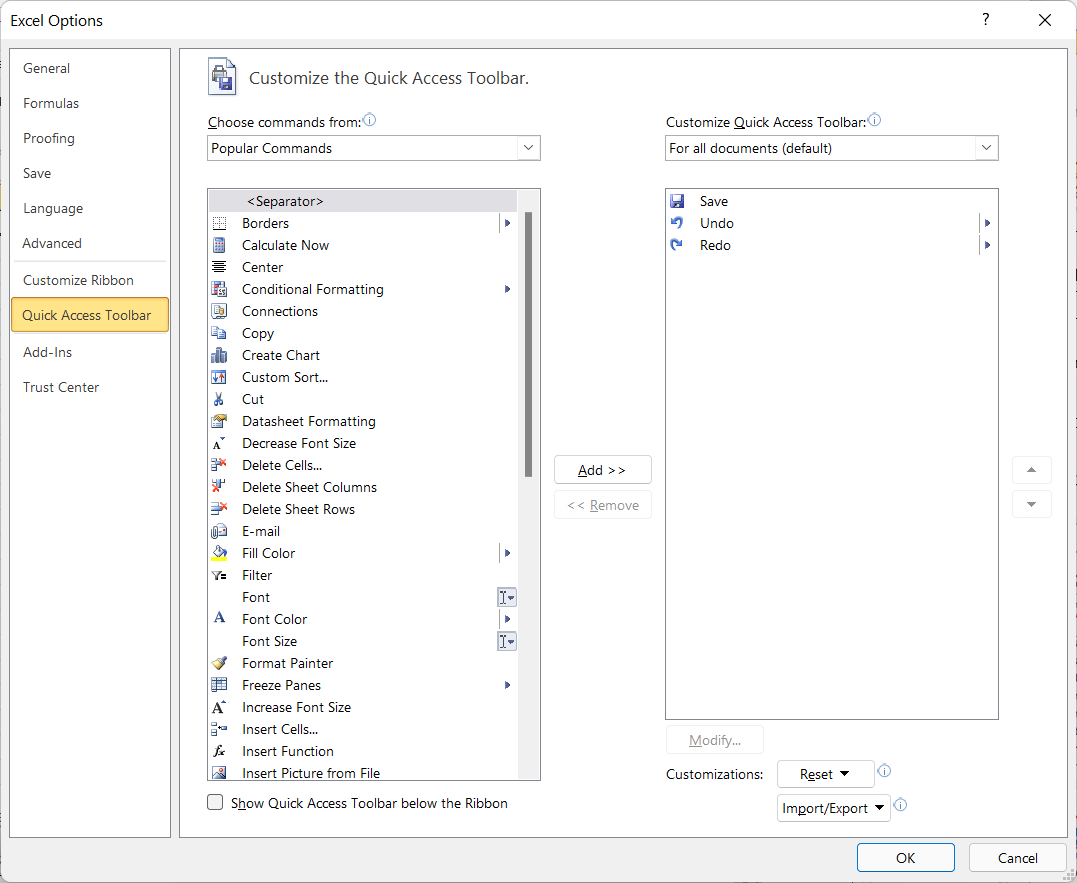Open the Trust Center category
This screenshot has height=883, width=1077.
[x=61, y=387]
